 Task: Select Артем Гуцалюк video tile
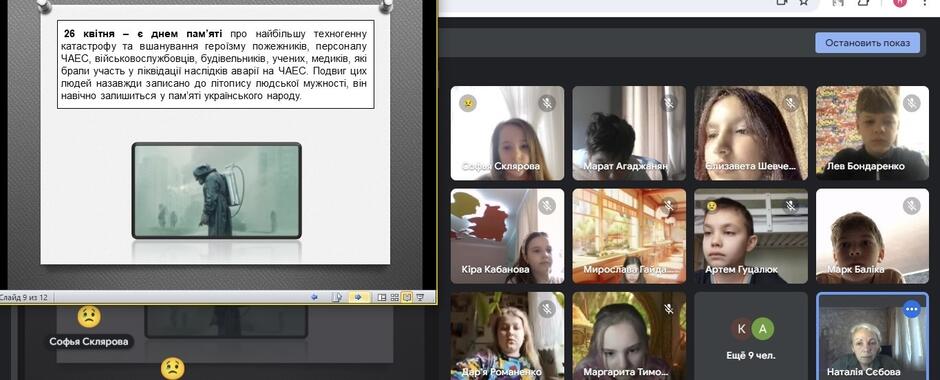(x=751, y=236)
